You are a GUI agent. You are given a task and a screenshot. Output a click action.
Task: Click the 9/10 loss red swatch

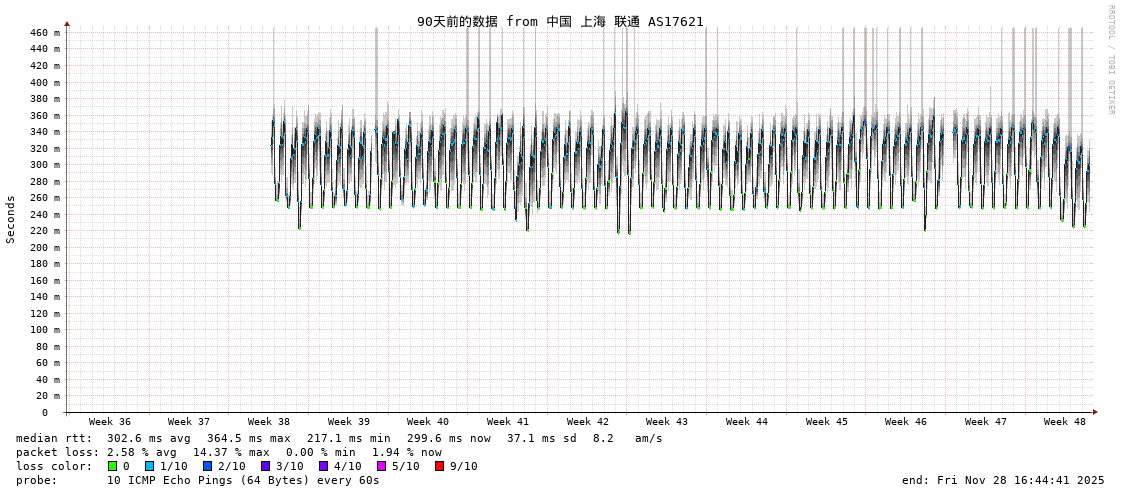click(x=439, y=466)
